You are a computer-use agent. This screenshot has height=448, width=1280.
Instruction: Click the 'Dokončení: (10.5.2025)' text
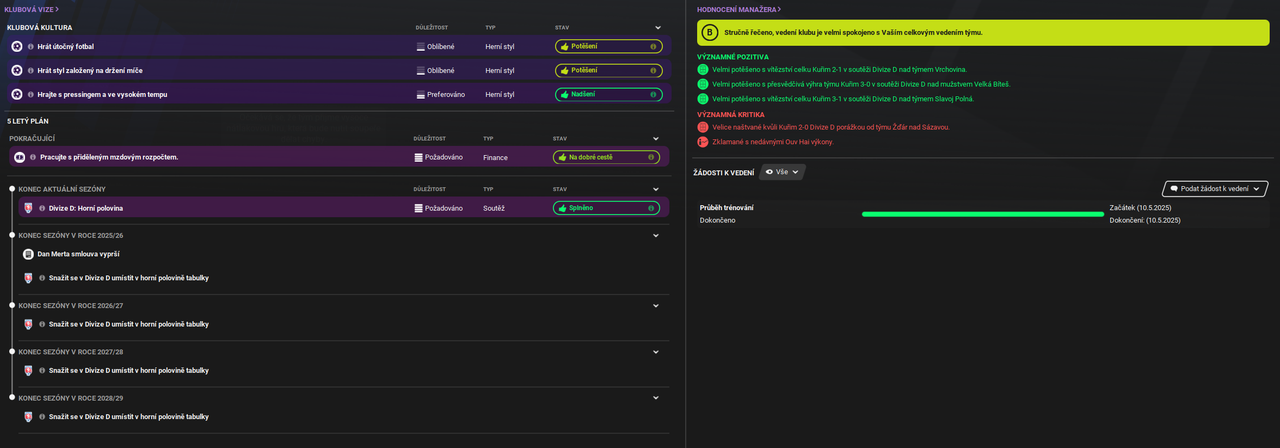1145,220
